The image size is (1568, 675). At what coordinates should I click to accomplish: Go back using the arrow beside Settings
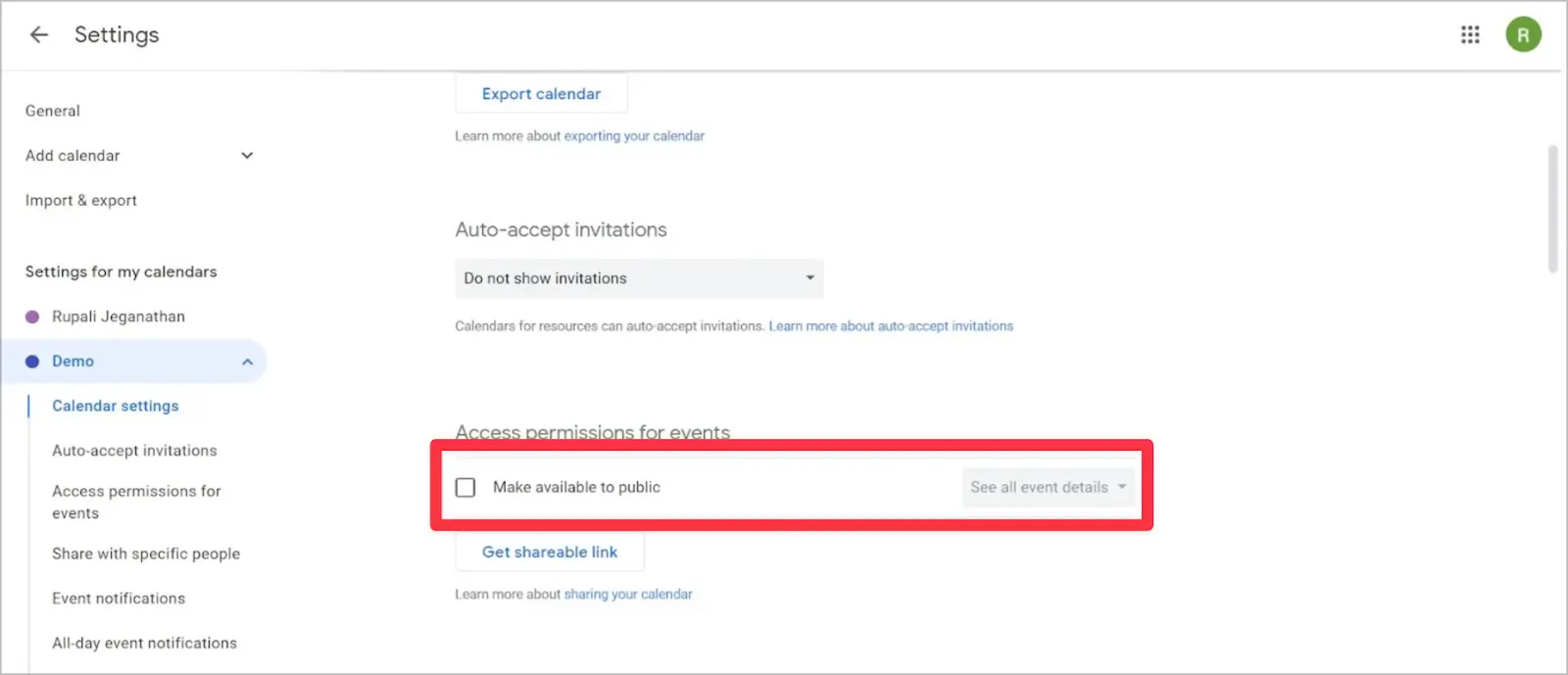pos(38,35)
